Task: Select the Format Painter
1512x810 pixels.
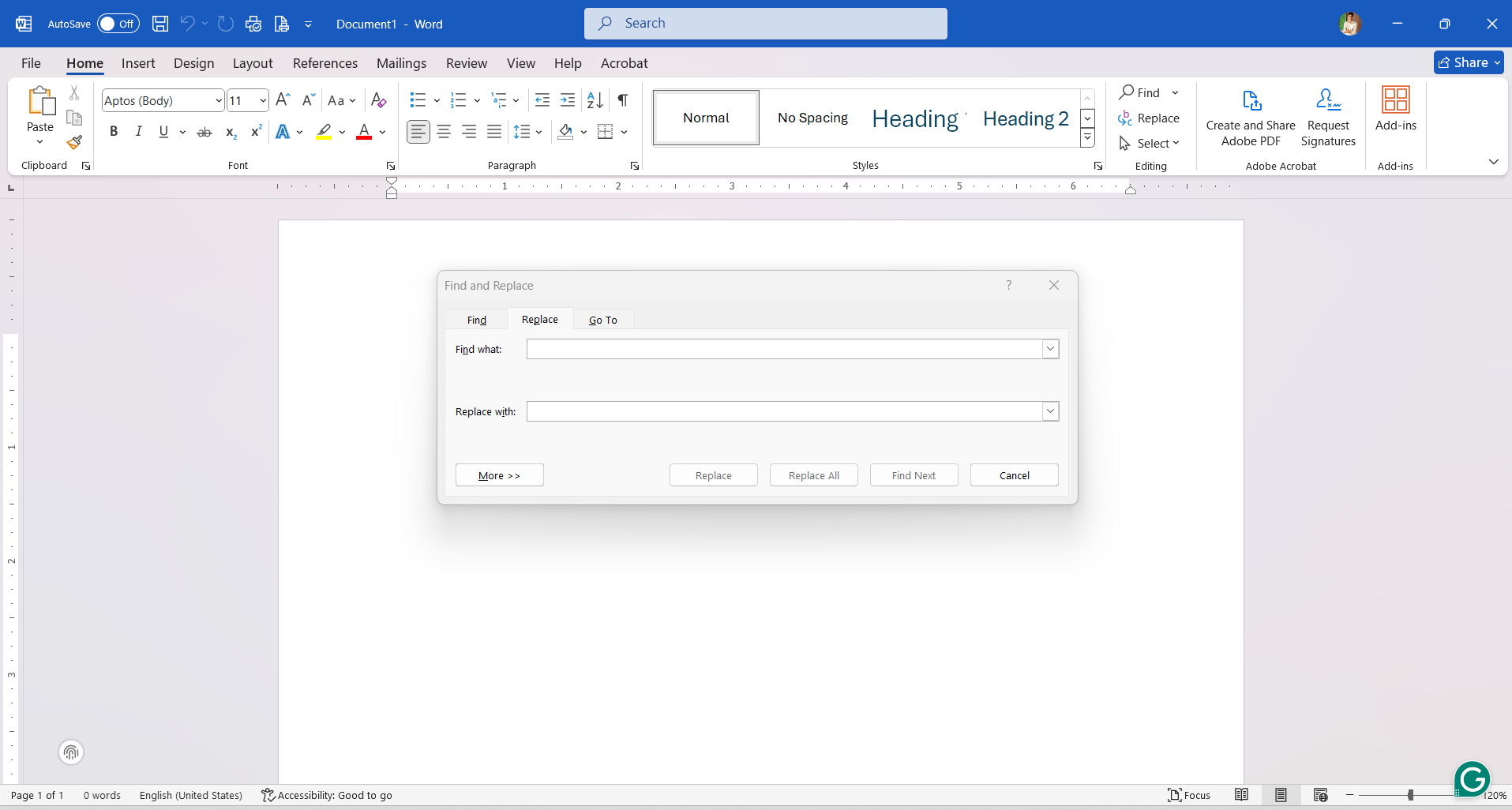Action: click(73, 143)
